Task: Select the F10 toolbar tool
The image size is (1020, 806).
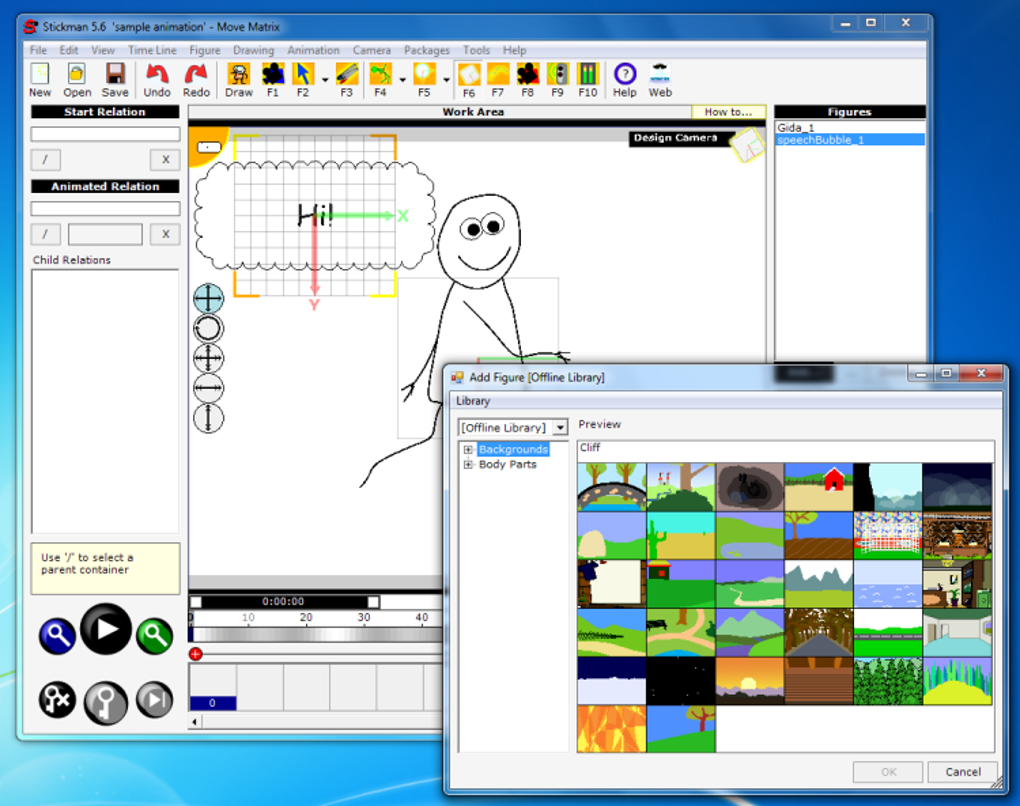Action: (x=587, y=80)
